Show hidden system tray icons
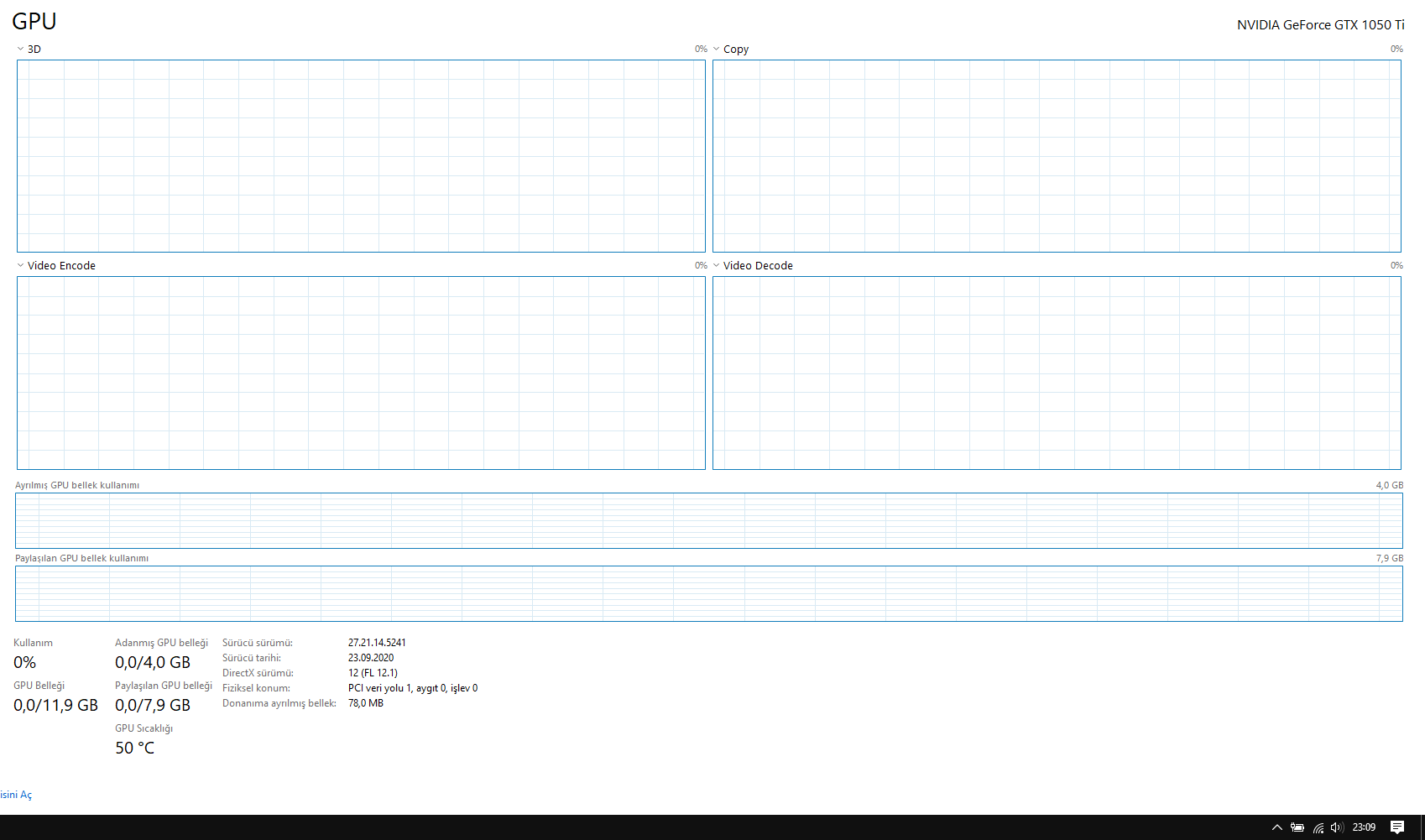 (x=1276, y=827)
